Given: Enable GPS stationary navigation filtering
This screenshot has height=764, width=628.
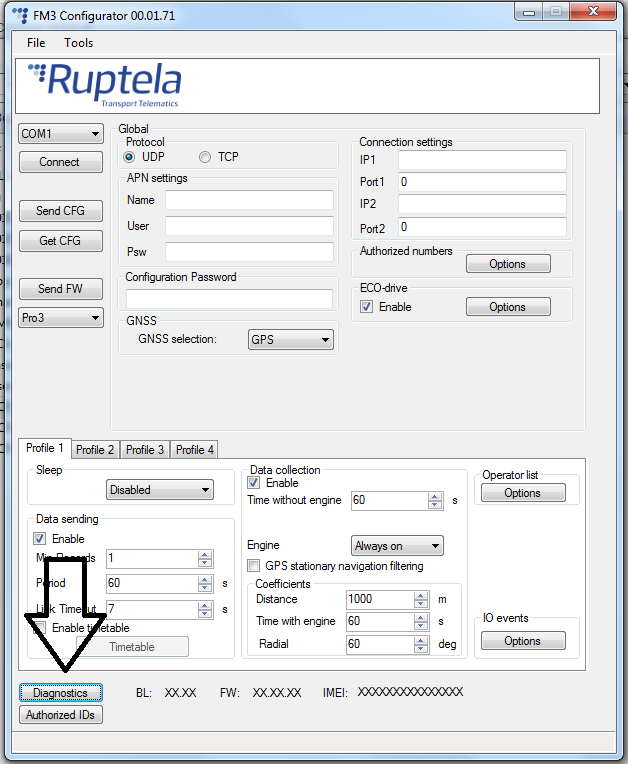Looking at the screenshot, I should tap(254, 566).
